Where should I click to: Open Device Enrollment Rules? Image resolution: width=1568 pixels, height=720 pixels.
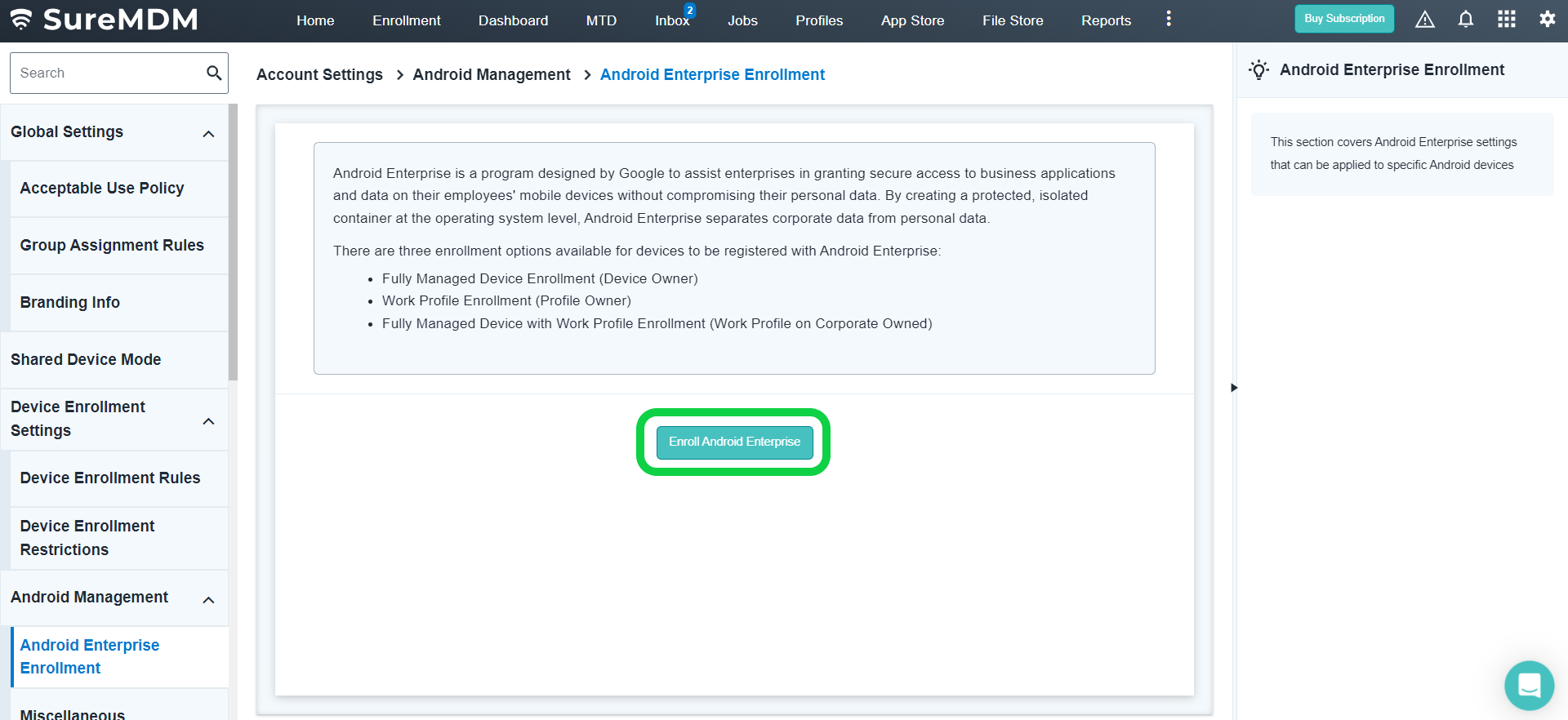(x=119, y=478)
